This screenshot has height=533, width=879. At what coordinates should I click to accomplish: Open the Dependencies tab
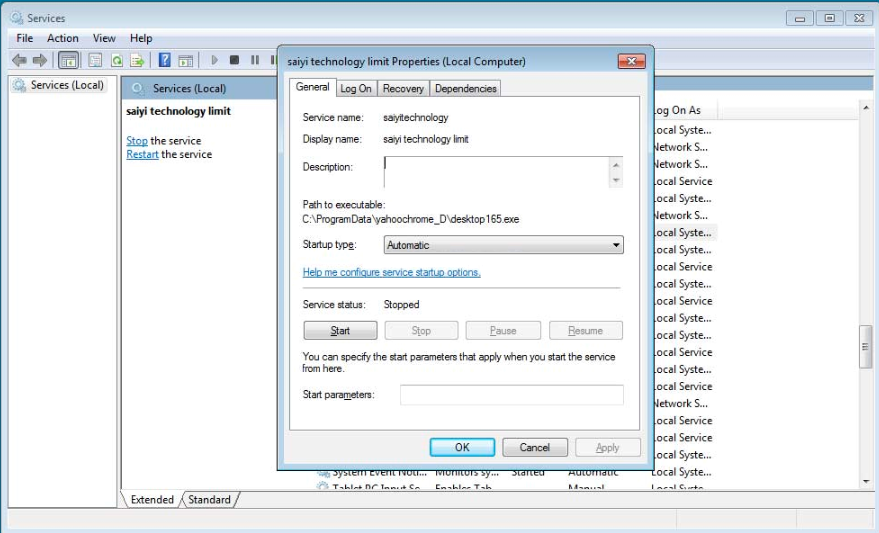tap(465, 88)
